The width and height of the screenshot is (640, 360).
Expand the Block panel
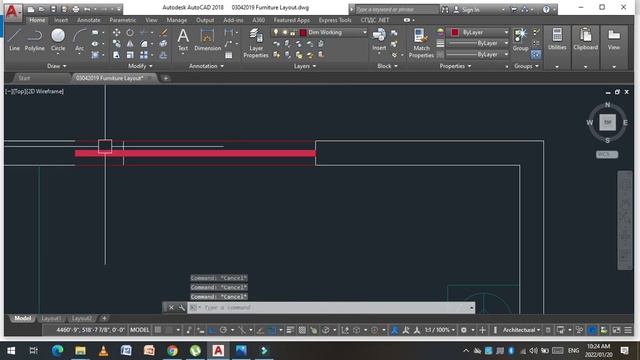coord(387,66)
